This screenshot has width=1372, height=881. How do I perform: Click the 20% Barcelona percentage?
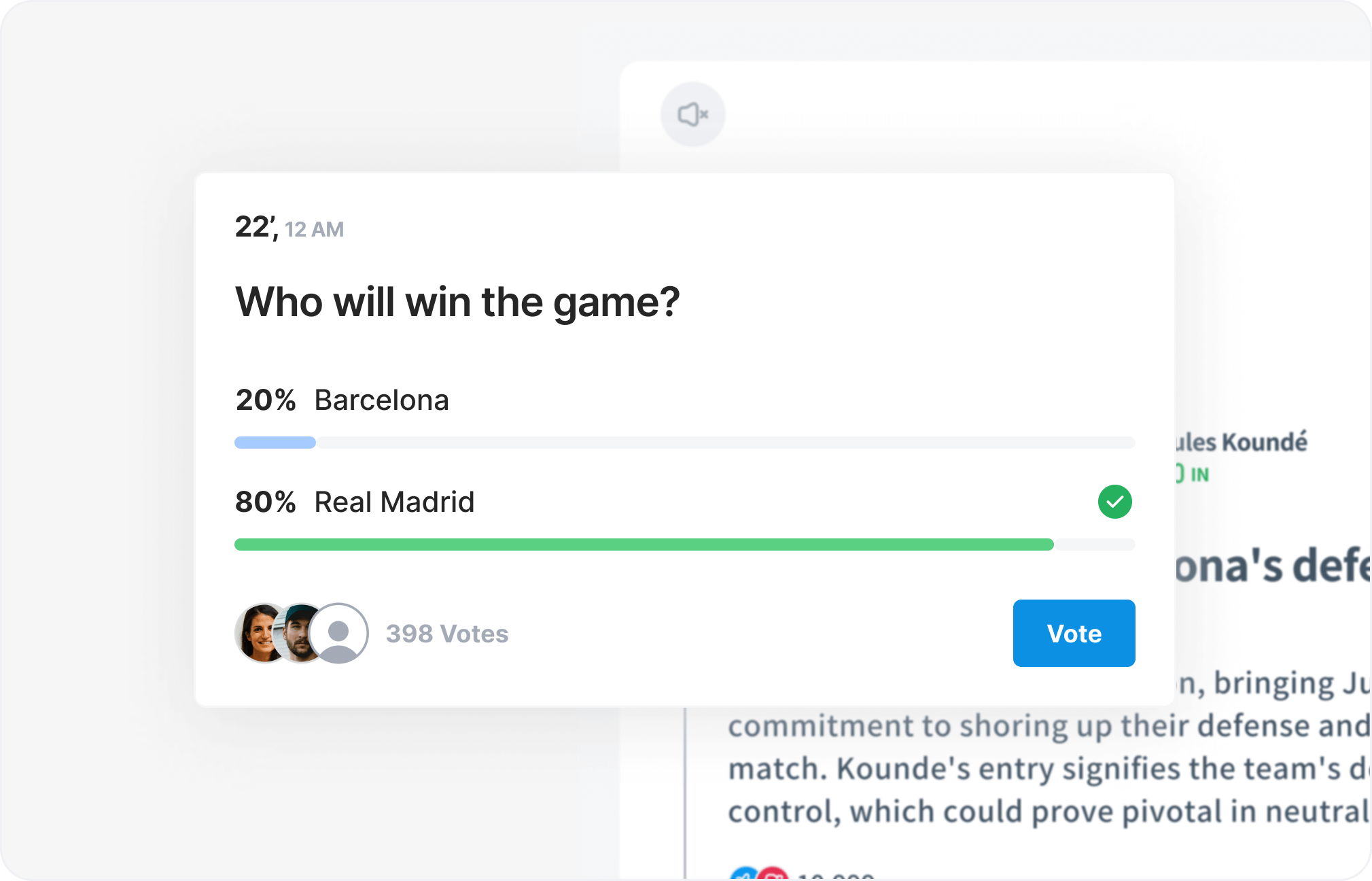[266, 400]
